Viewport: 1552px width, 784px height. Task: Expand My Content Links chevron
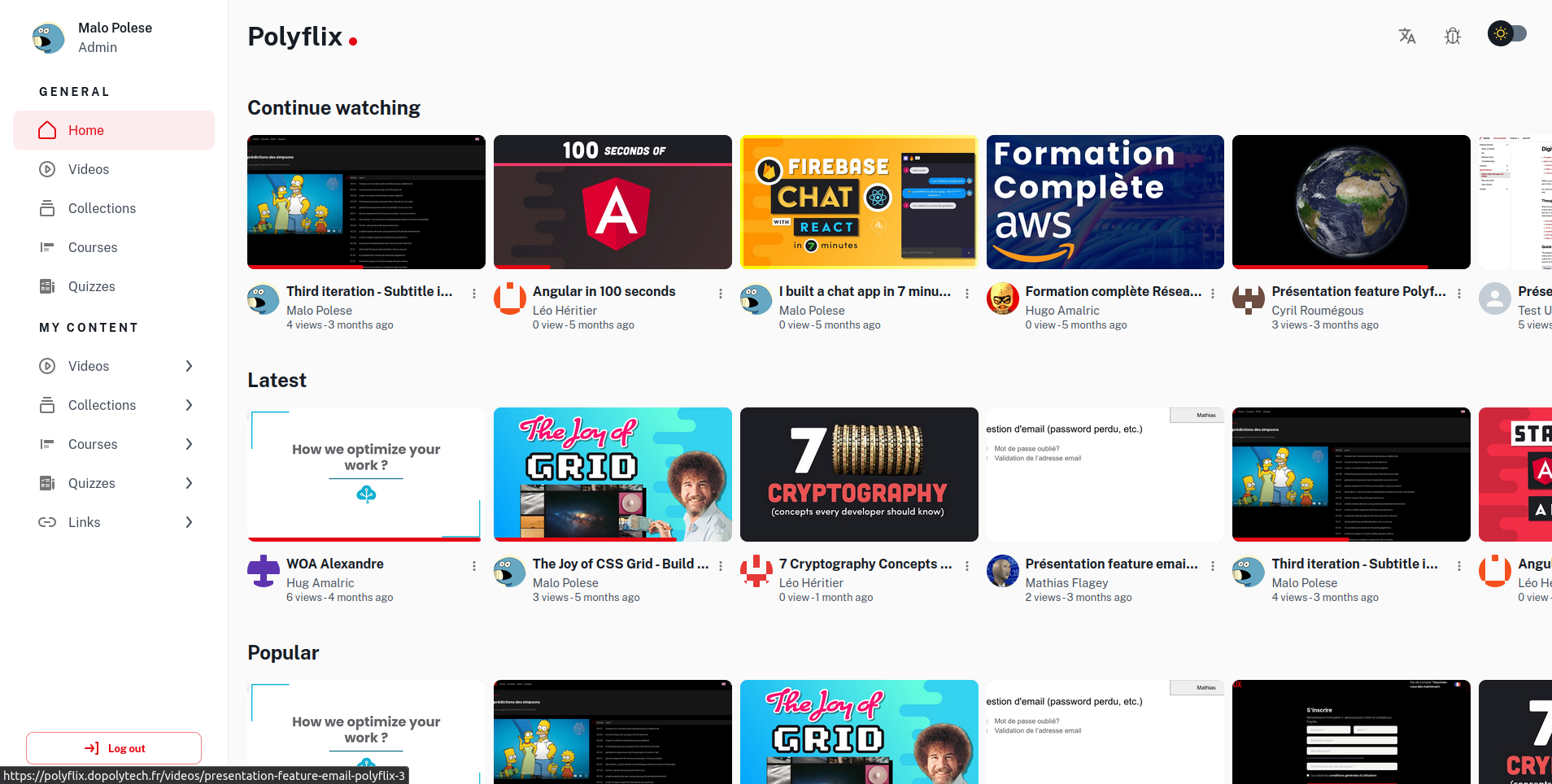pyautogui.click(x=189, y=522)
